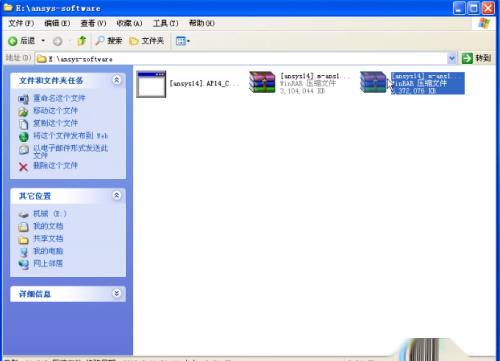The height and width of the screenshot is (361, 500).
Task: Click 删除这个文件 delete link
Action: (x=56, y=165)
